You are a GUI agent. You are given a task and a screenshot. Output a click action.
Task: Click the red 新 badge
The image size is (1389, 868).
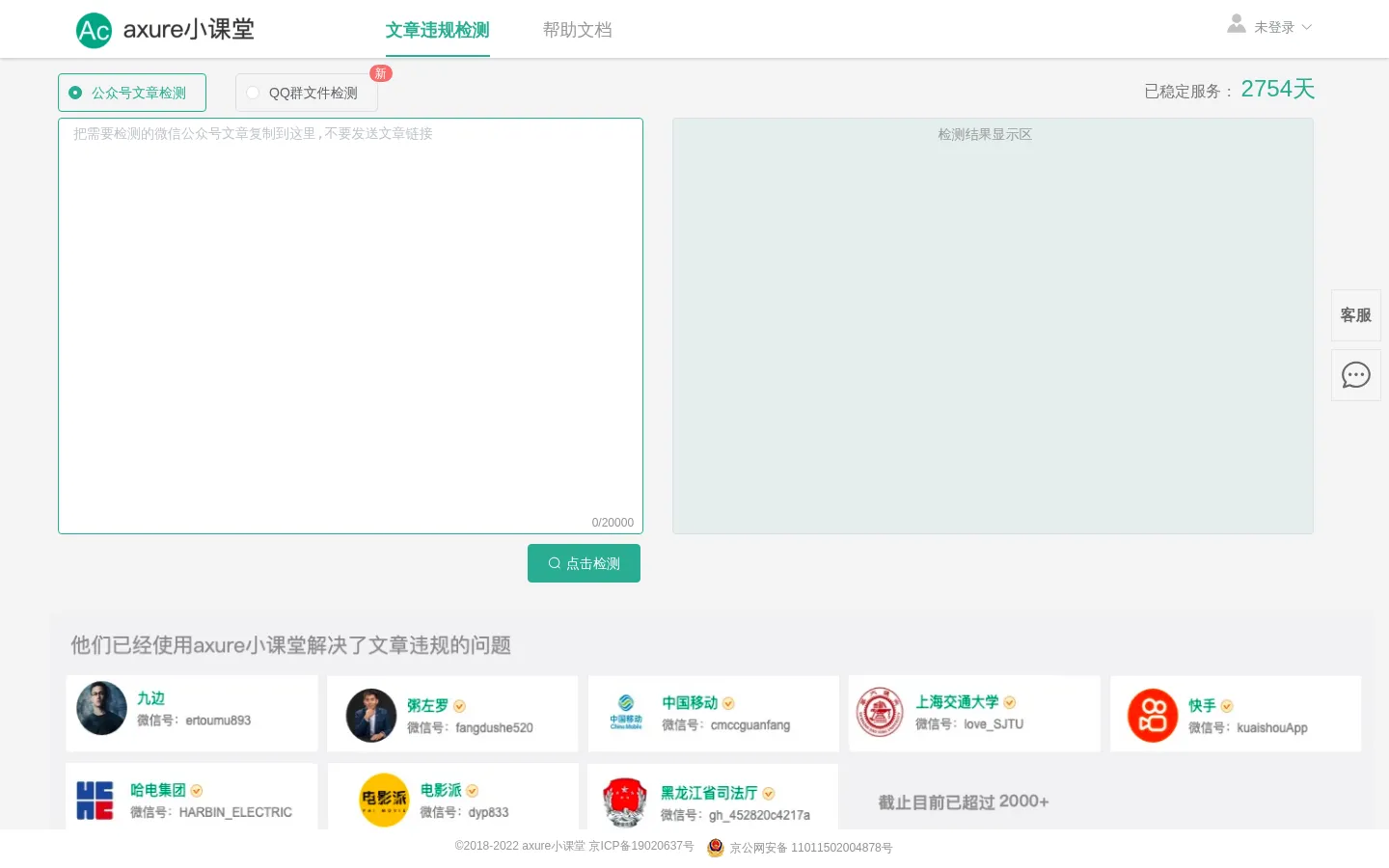(x=381, y=73)
